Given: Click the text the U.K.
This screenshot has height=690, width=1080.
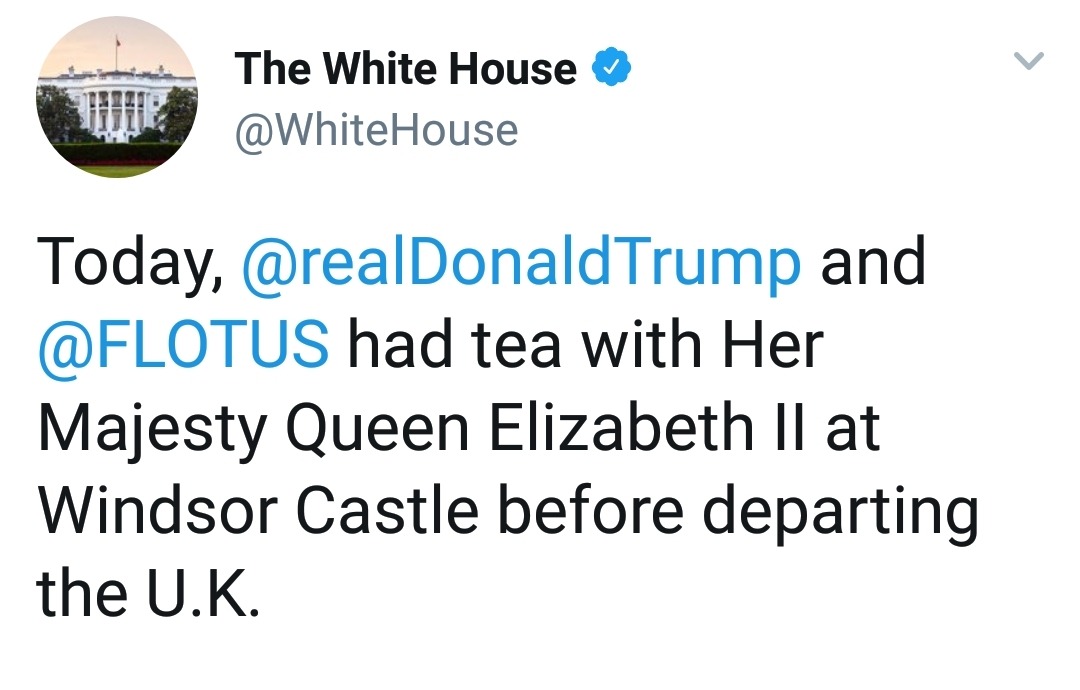Looking at the screenshot, I should (149, 594).
